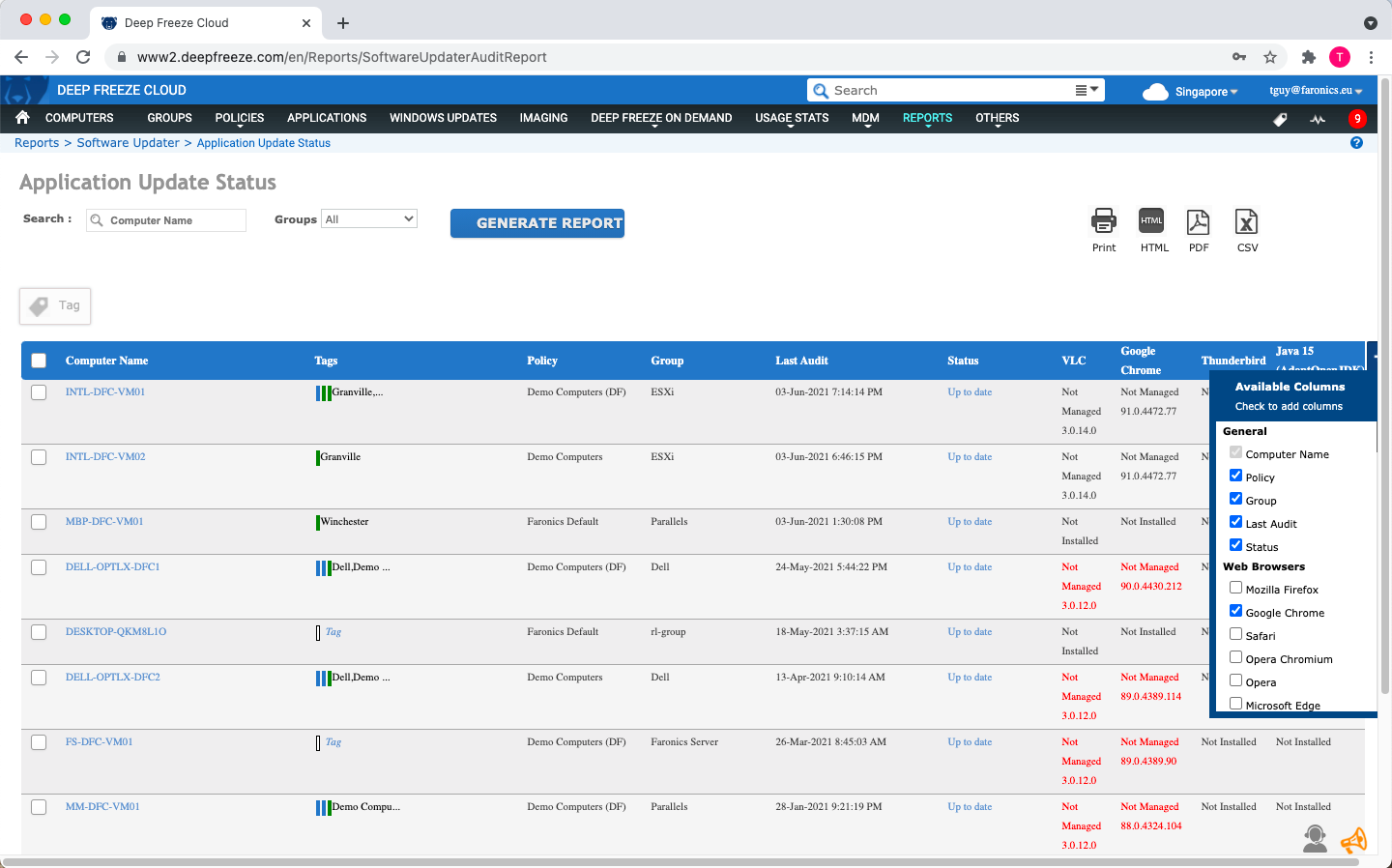The image size is (1392, 868).
Task: Open Chrome three-dot menu
Action: tap(1371, 57)
